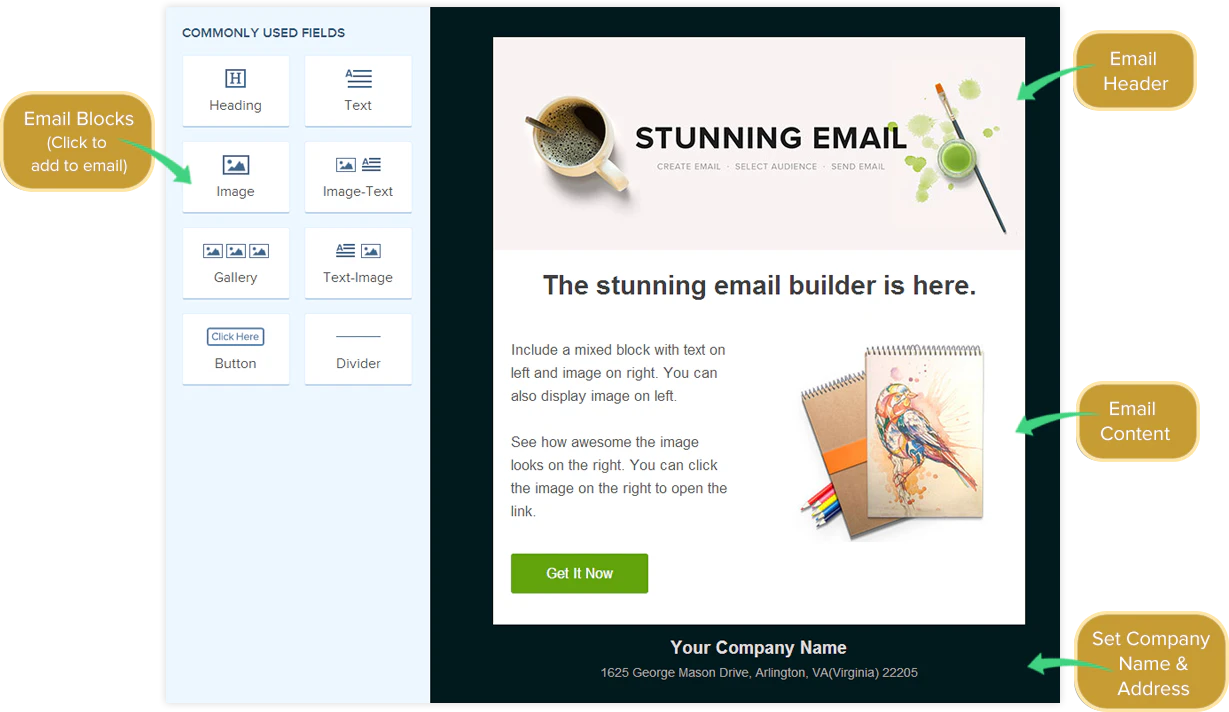Select the mixed block paragraph text
The width and height of the screenshot is (1229, 712).
(619, 430)
